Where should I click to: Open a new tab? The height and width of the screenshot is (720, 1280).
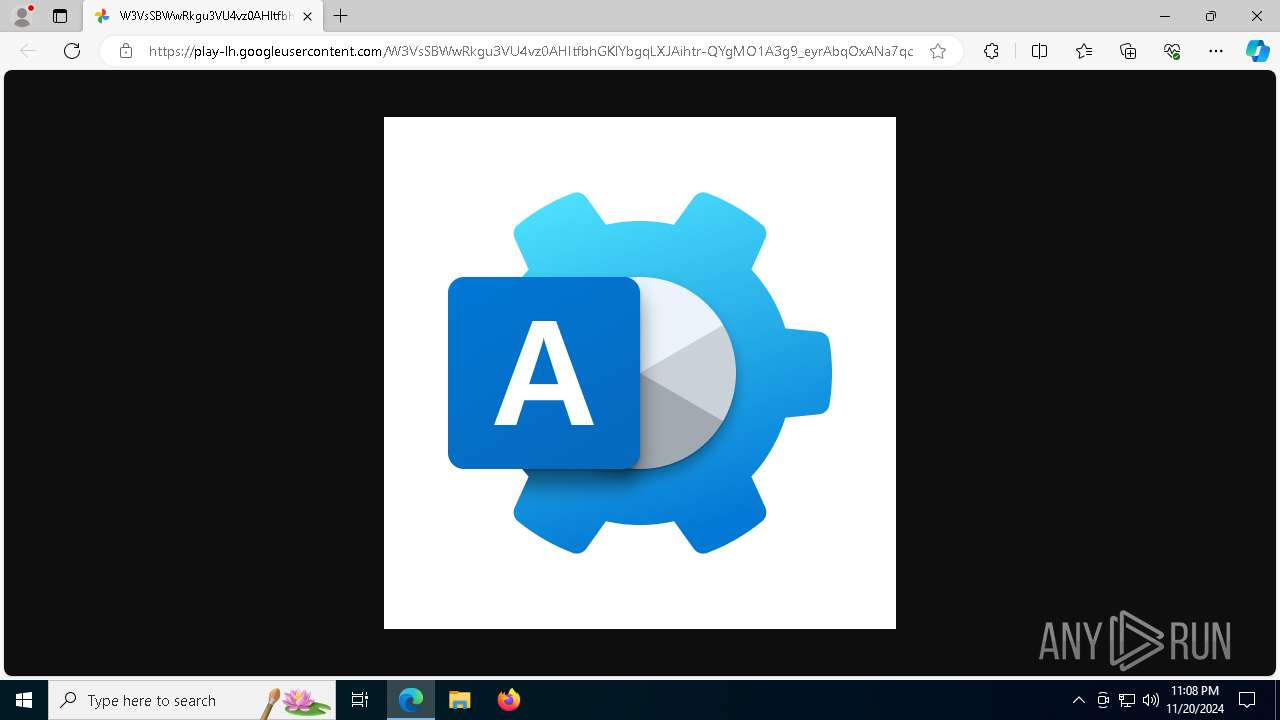pyautogui.click(x=341, y=16)
